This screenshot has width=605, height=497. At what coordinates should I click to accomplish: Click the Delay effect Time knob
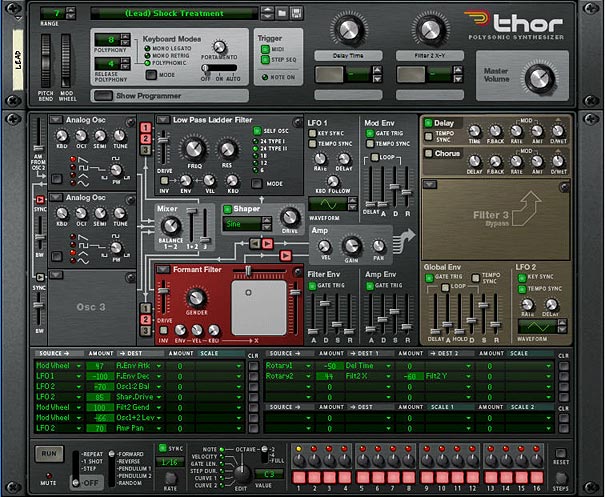click(475, 131)
